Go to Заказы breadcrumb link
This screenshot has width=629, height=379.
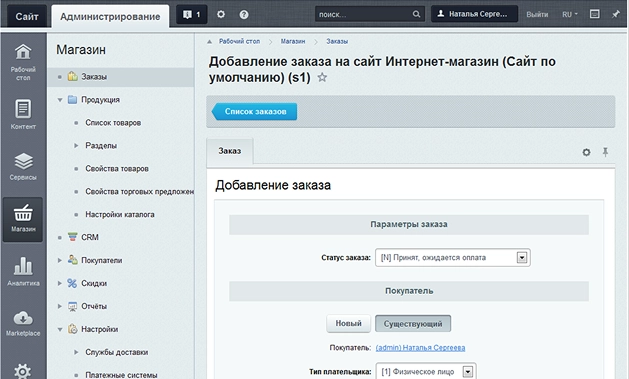337,41
